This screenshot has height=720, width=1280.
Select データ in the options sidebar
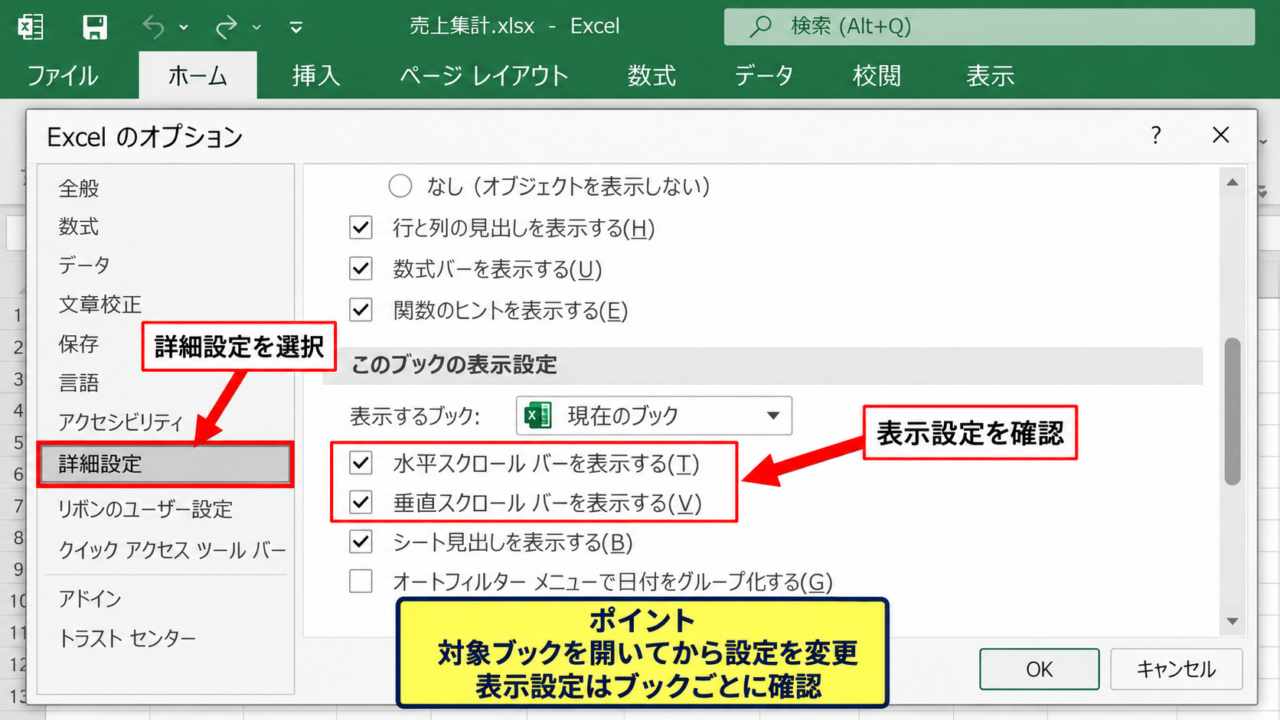click(166, 265)
